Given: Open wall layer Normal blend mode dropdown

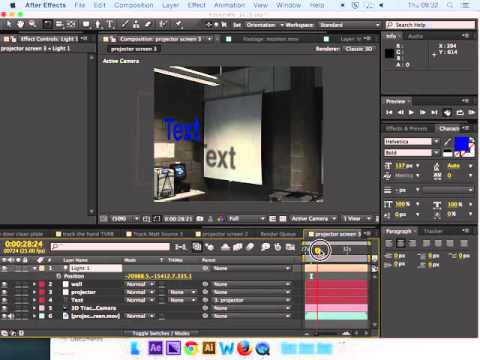Looking at the screenshot, I should point(140,284).
